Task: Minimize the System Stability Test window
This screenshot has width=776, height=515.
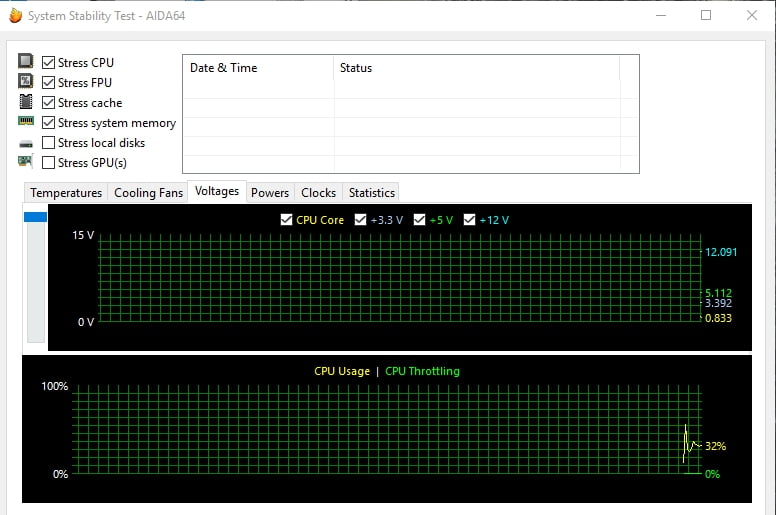Action: point(661,15)
